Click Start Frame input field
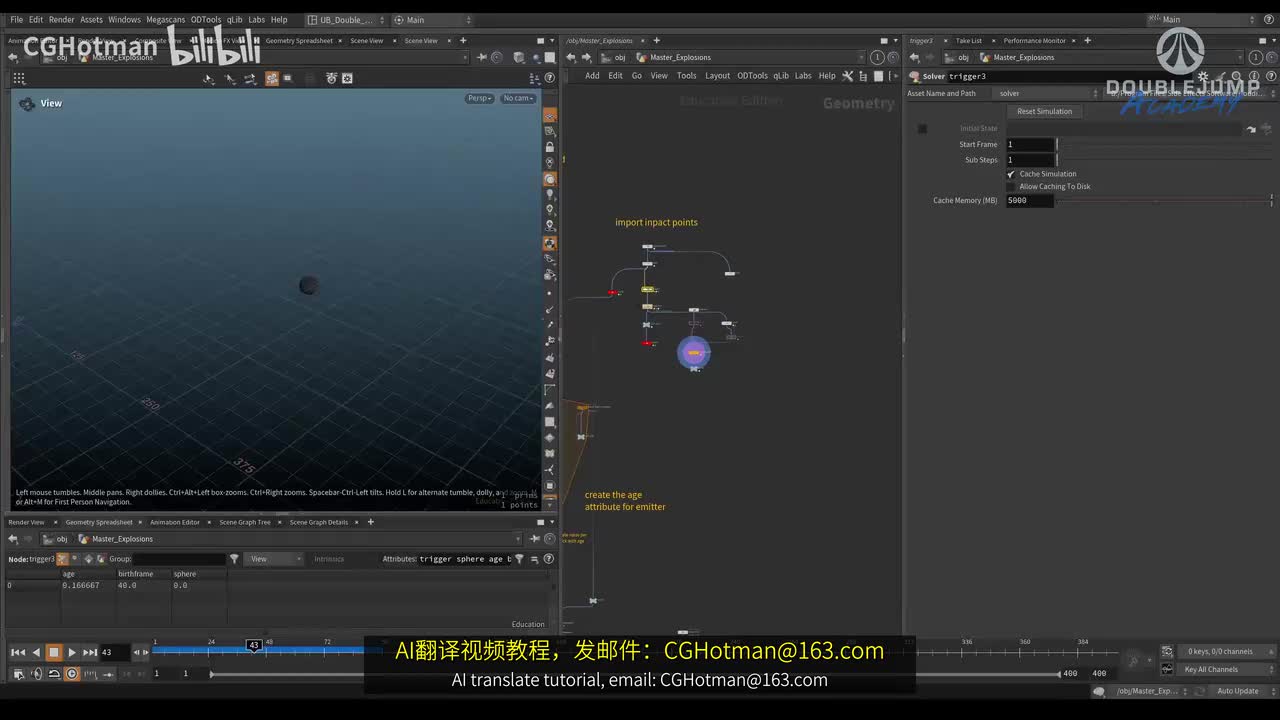Viewport: 1280px width, 720px height. point(1030,145)
